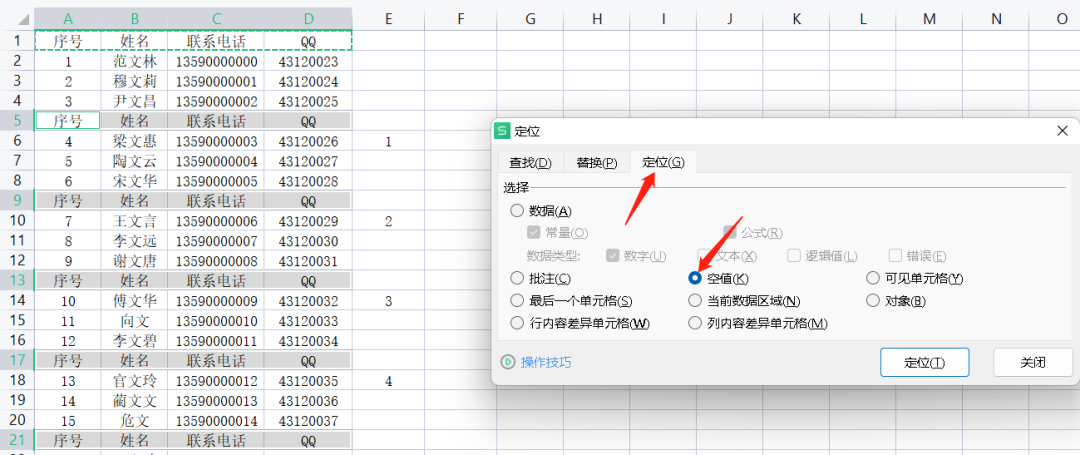This screenshot has width=1080, height=455.
Task: Select column B header
Action: pyautogui.click(x=134, y=19)
